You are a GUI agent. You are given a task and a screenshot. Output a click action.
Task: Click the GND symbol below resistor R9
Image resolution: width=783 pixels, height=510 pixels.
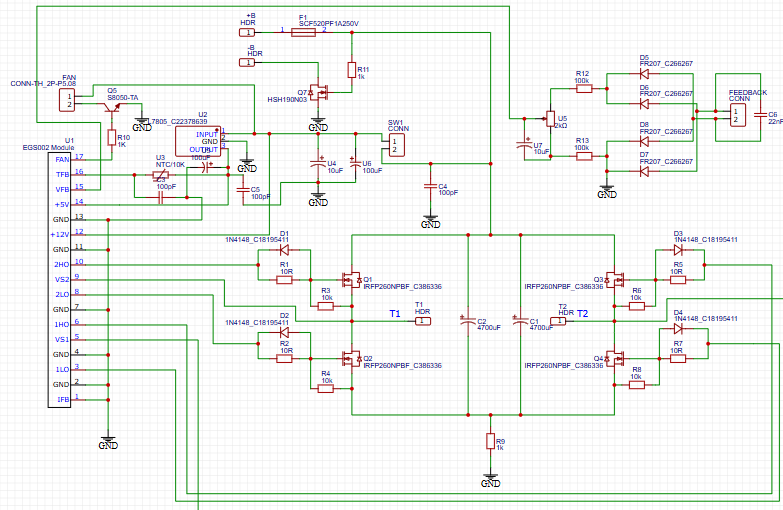(490, 481)
